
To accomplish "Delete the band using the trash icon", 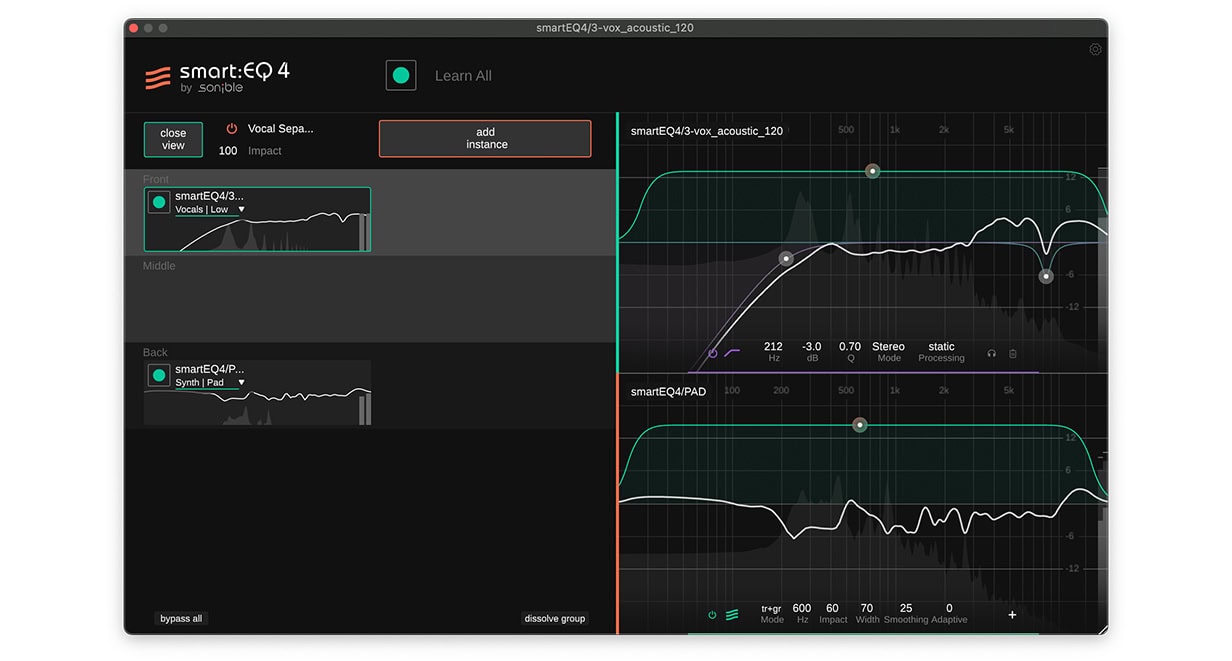I will pyautogui.click(x=1013, y=353).
